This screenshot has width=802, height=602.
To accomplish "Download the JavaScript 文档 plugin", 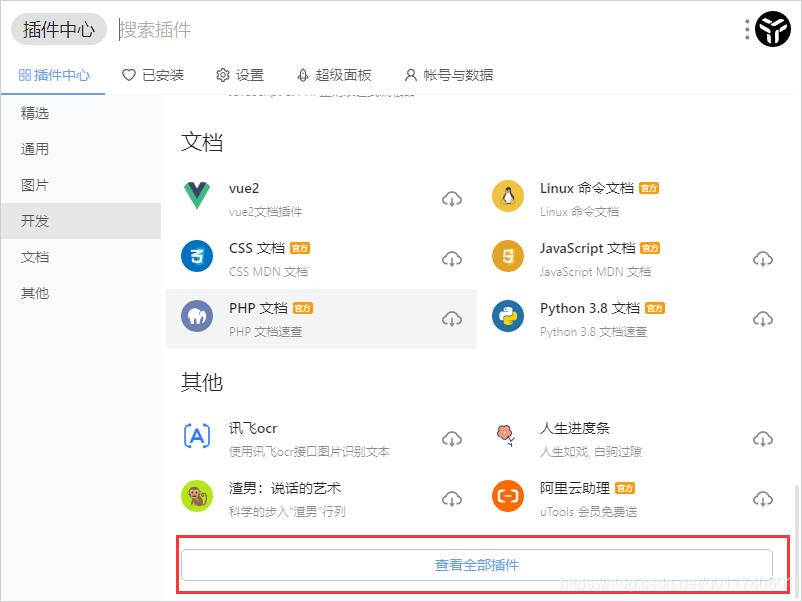I will click(x=763, y=259).
